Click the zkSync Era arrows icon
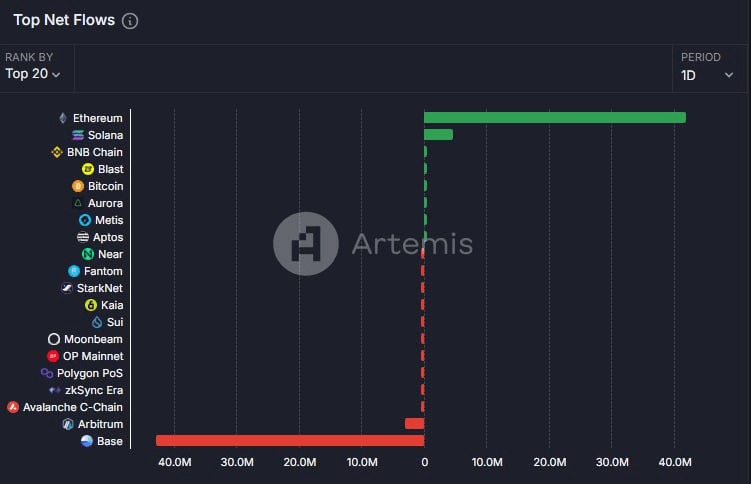Viewport: 751px width, 484px height. coord(55,390)
